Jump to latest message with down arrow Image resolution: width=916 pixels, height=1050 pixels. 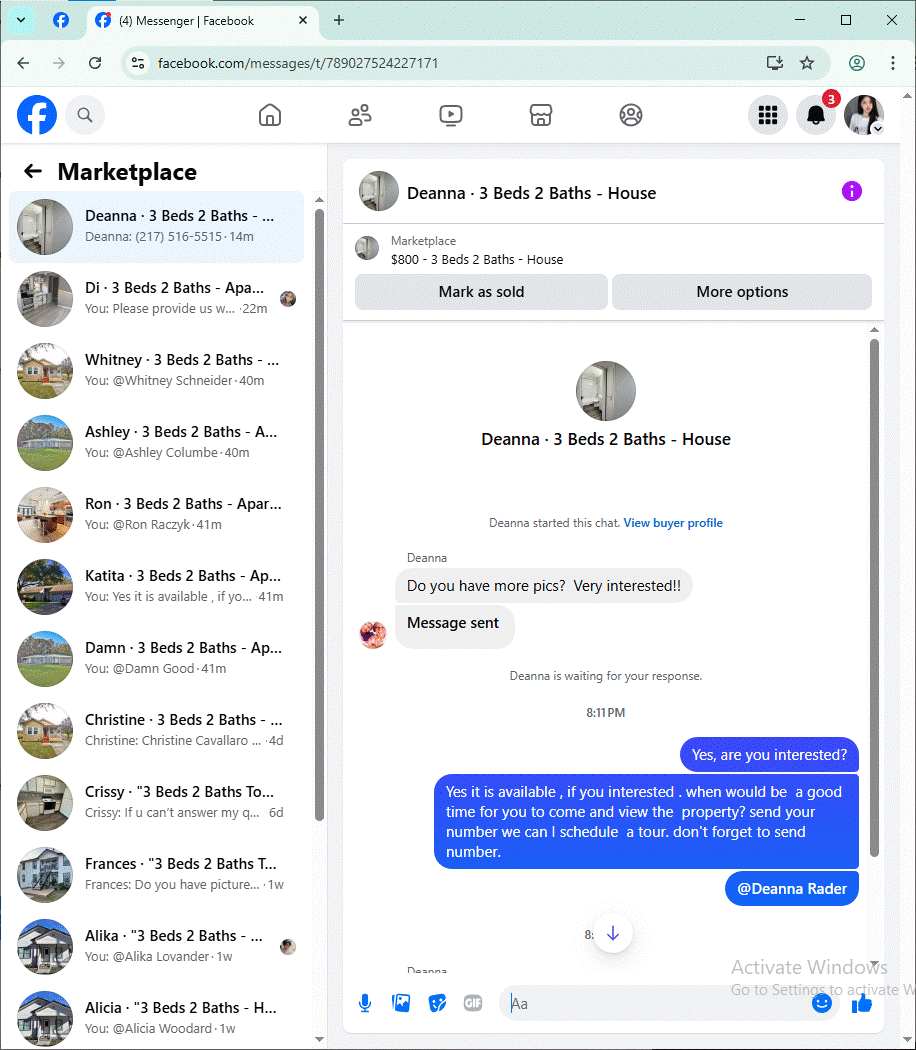[x=613, y=933]
